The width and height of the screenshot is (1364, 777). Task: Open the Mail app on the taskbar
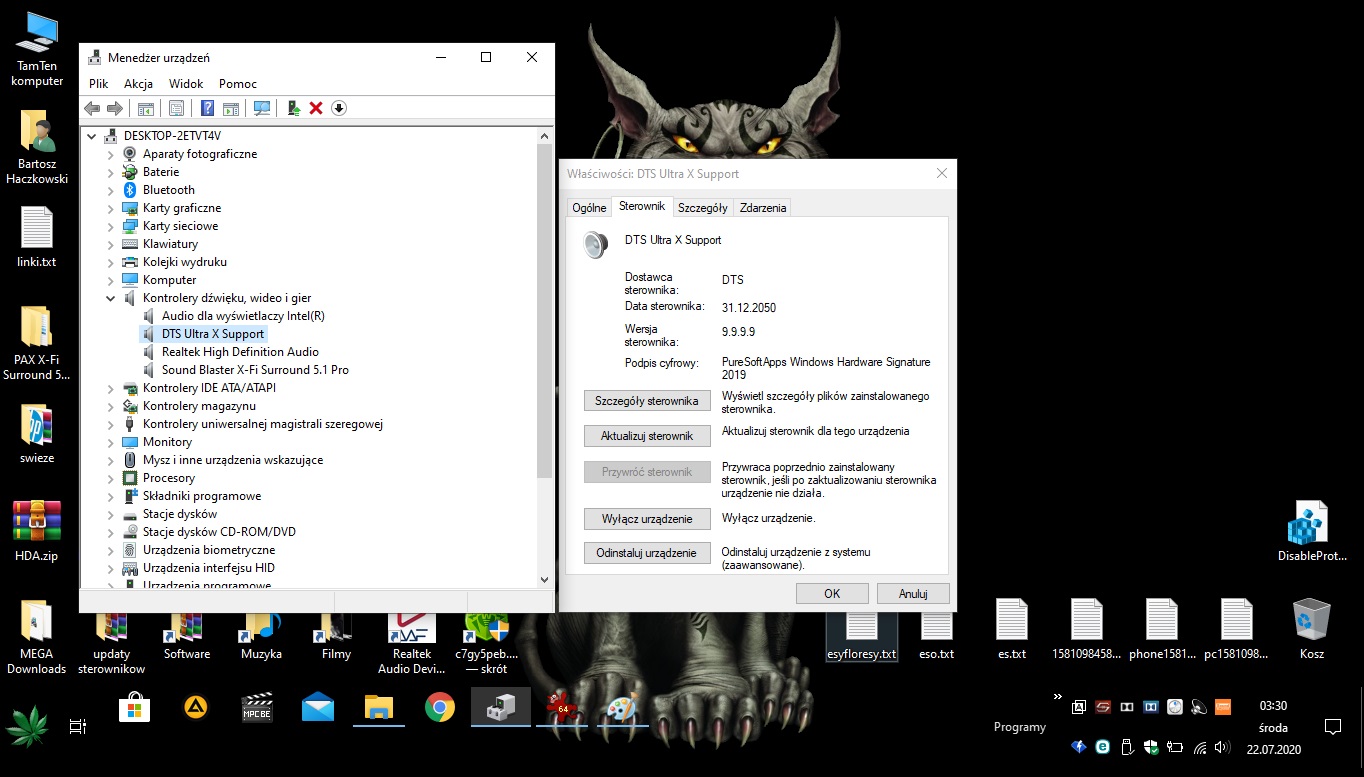318,708
